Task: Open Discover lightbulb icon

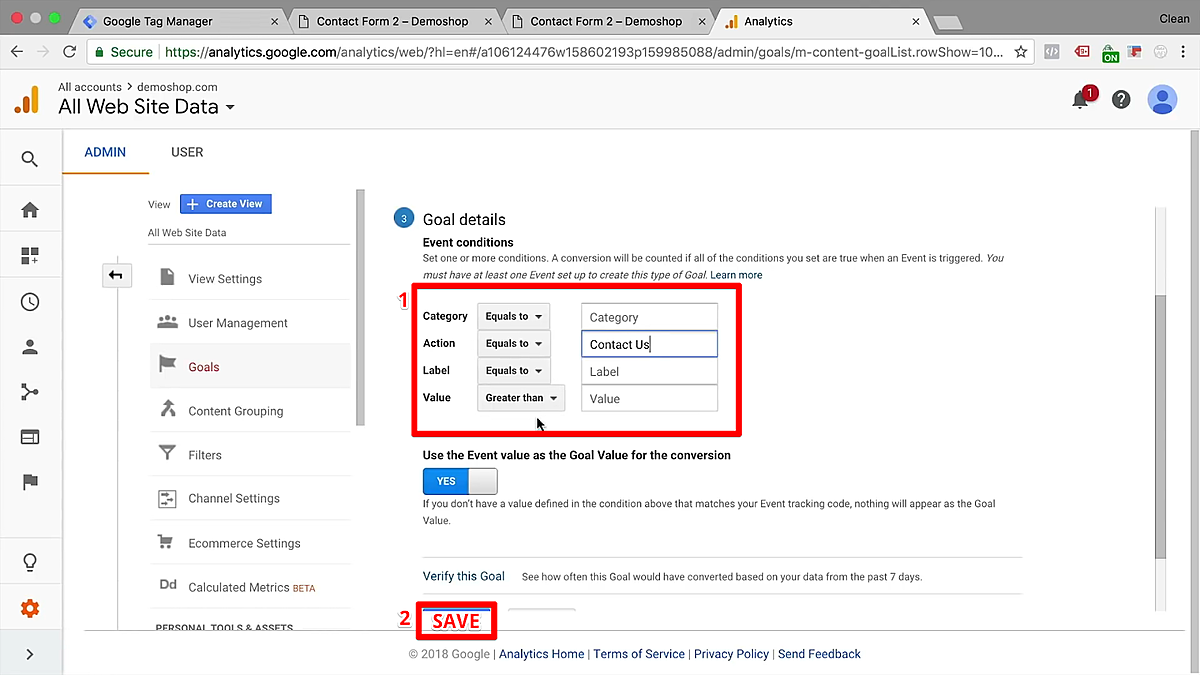Action: 30,564
